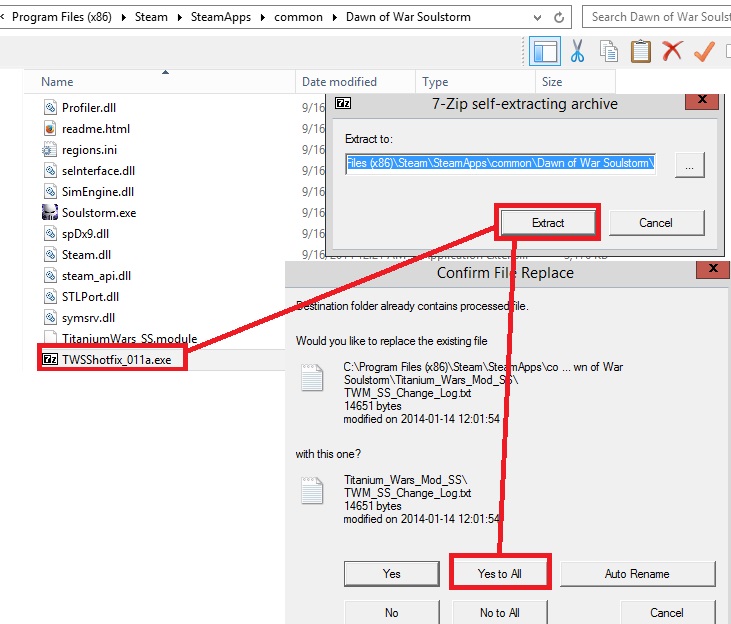Viewport: 731px width, 624px height.
Task: Go to Program Files (x86) breadcrumb
Action: click(62, 17)
